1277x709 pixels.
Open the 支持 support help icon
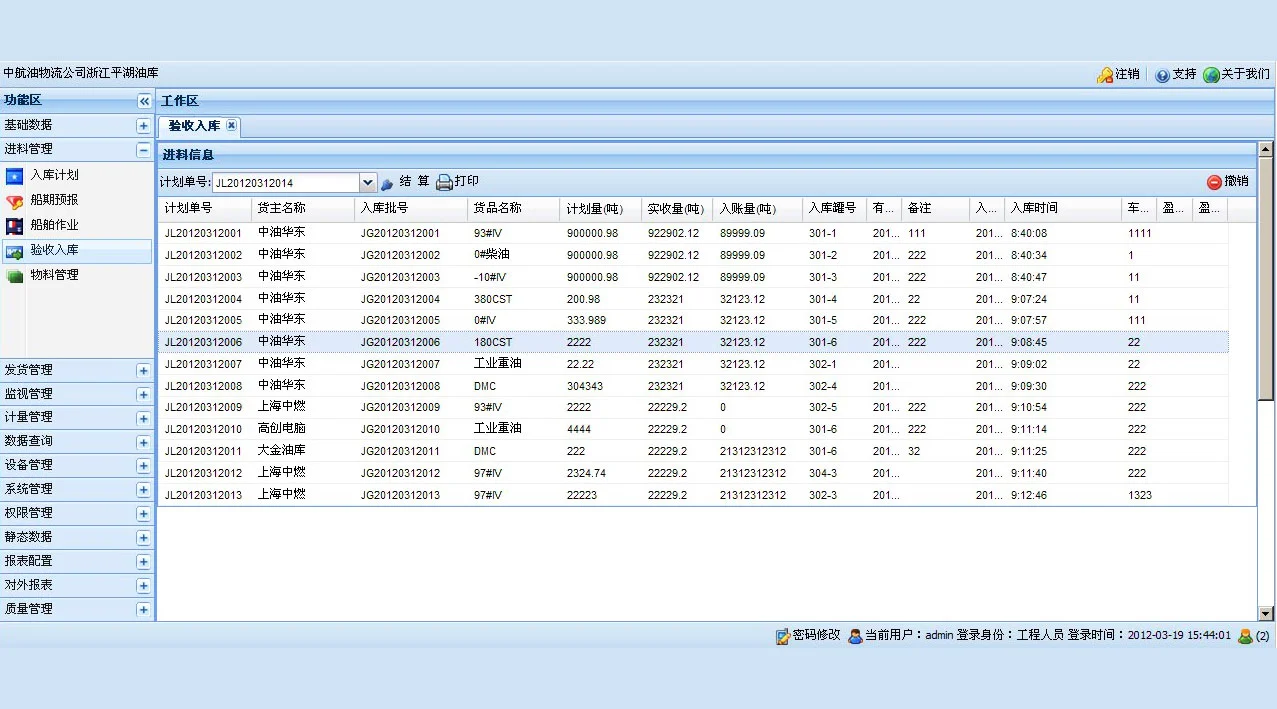(x=1162, y=75)
